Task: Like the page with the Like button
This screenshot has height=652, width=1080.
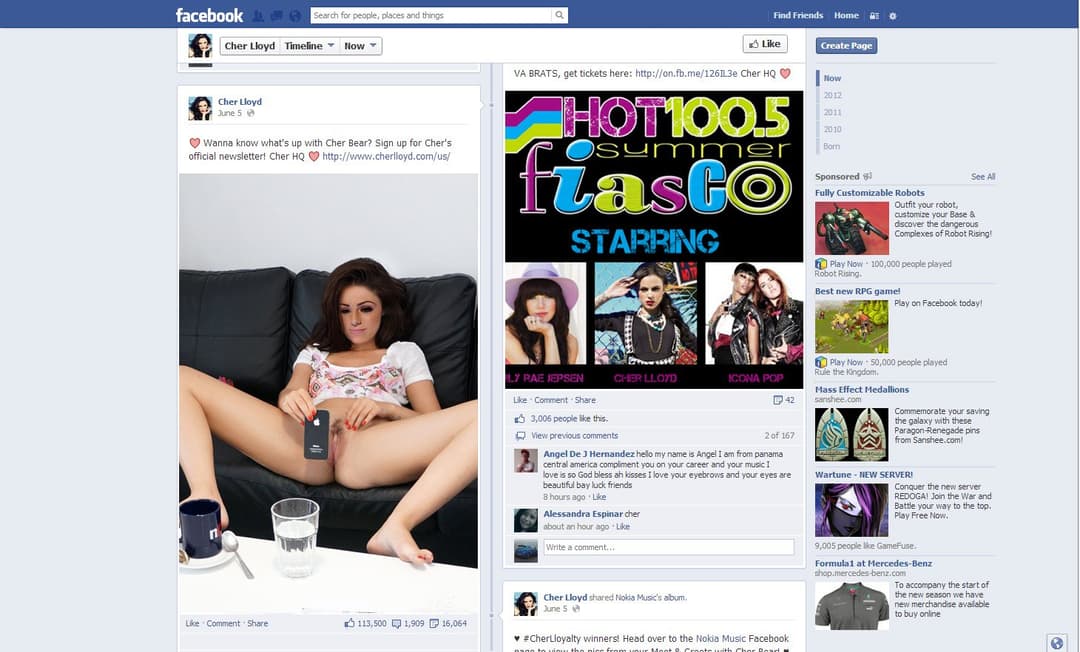Action: point(764,44)
